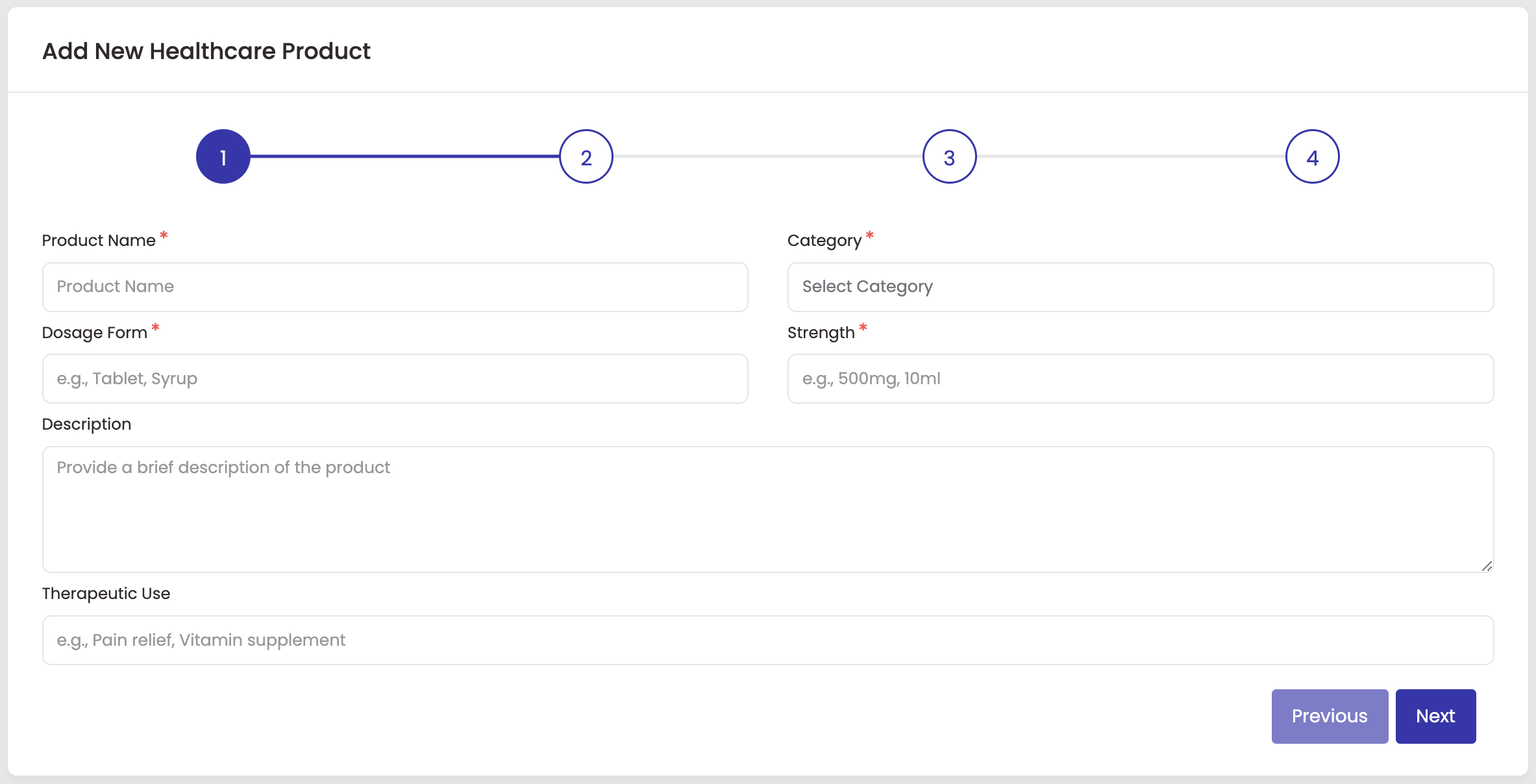Click step 1 circle in progress indicator
1536x784 pixels.
[223, 156]
